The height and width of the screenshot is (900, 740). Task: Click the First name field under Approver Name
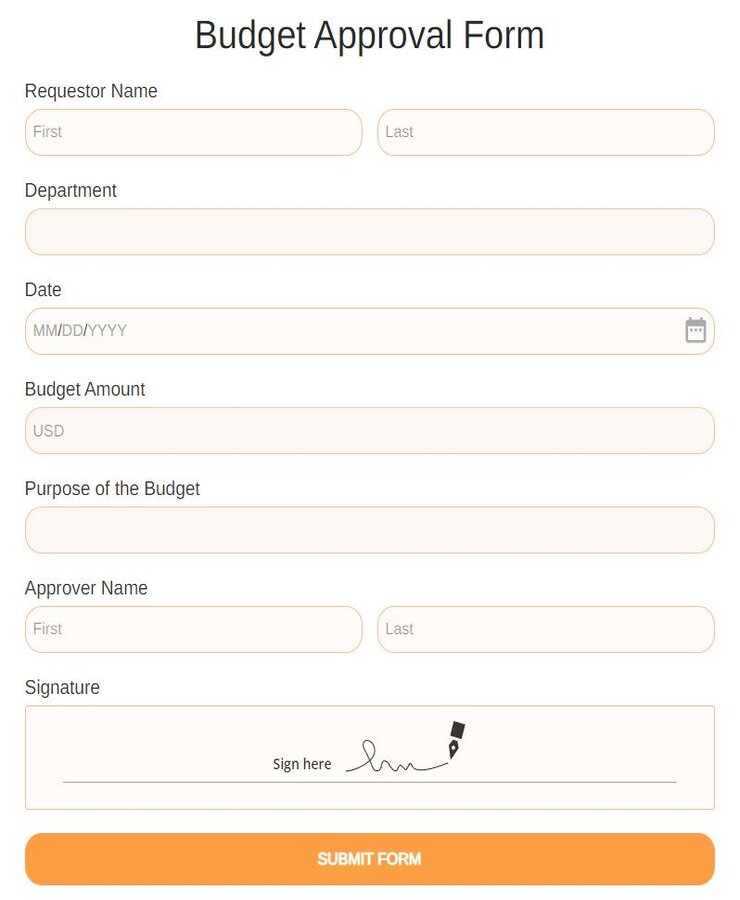point(193,629)
